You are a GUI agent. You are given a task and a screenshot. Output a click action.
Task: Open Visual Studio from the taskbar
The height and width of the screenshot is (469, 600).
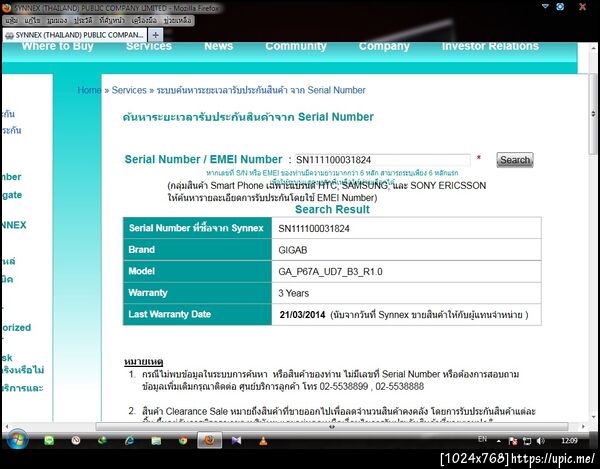[236, 441]
